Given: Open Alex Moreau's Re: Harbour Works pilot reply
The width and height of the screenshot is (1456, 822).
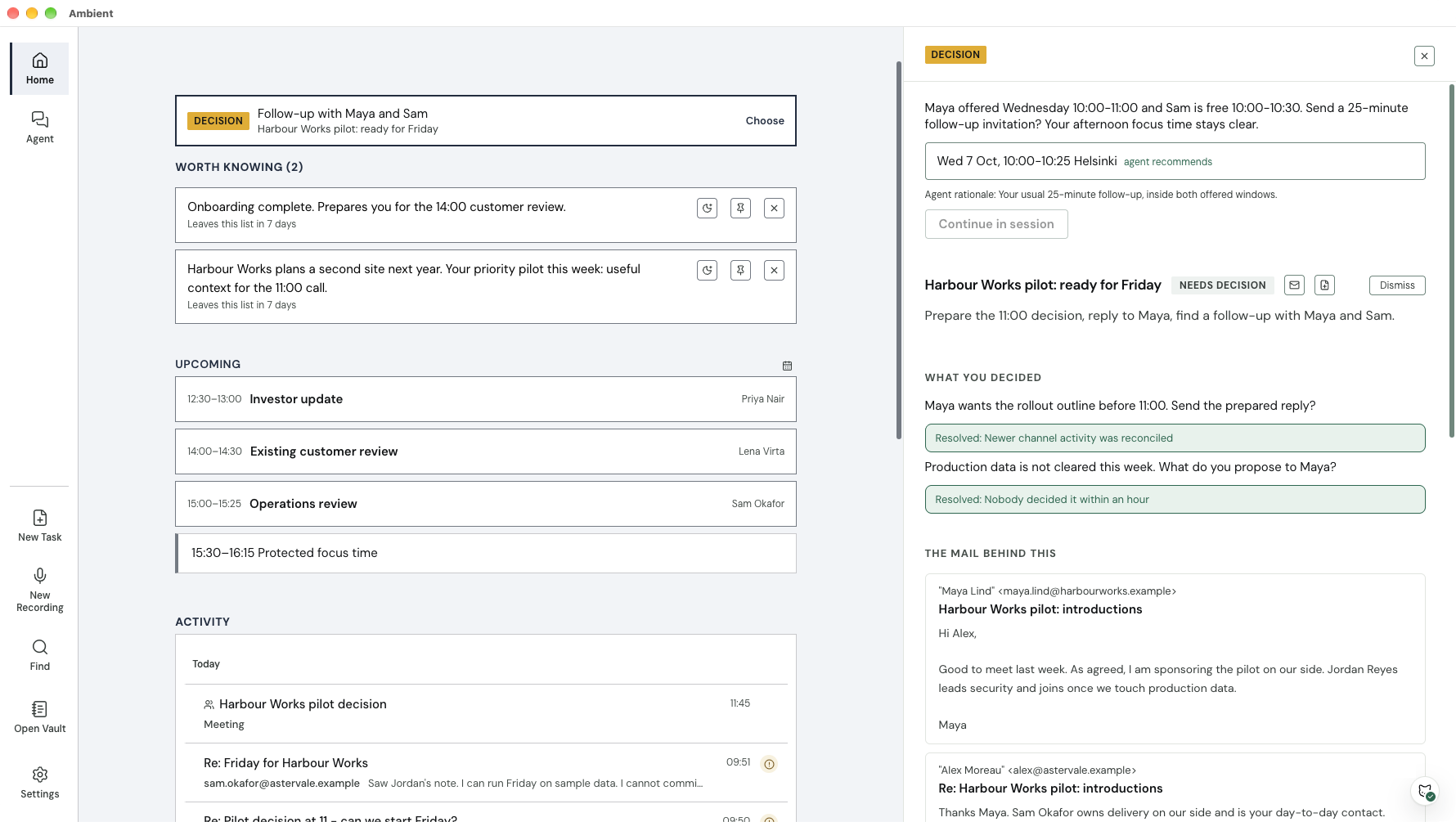Looking at the screenshot, I should coord(1175,788).
